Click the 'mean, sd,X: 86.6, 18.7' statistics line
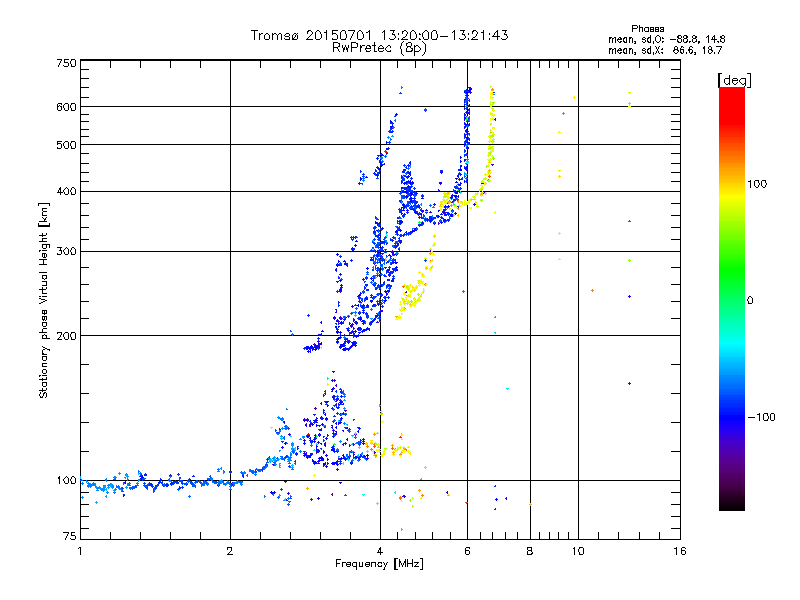 [665, 50]
